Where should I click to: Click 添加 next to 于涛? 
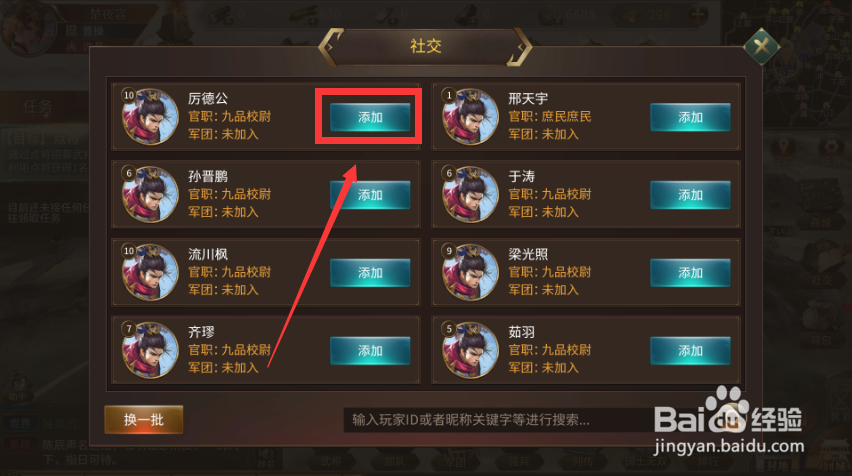pos(690,195)
